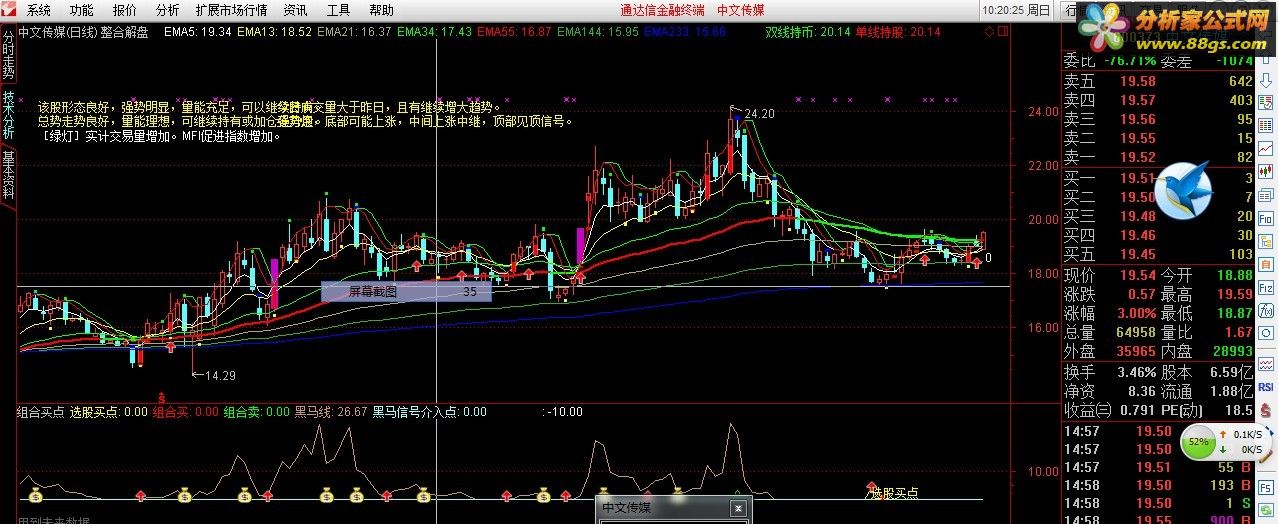Image resolution: width=1278 pixels, height=524 pixels.
Task: Click the 屏幕截图 35 overlay label
Action: tap(406, 292)
